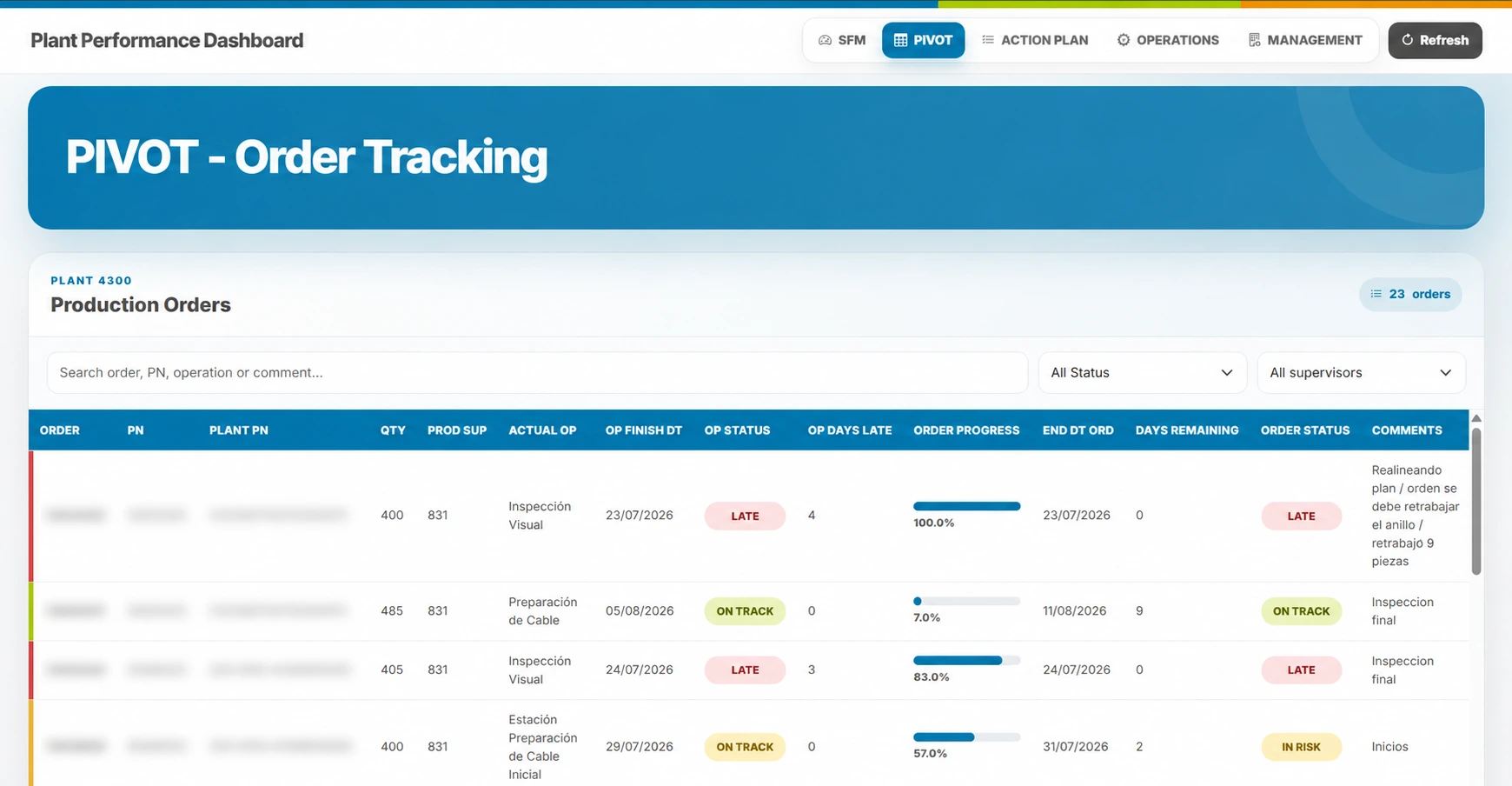The image size is (1512, 786).
Task: Open the SFM tab
Action: click(842, 40)
